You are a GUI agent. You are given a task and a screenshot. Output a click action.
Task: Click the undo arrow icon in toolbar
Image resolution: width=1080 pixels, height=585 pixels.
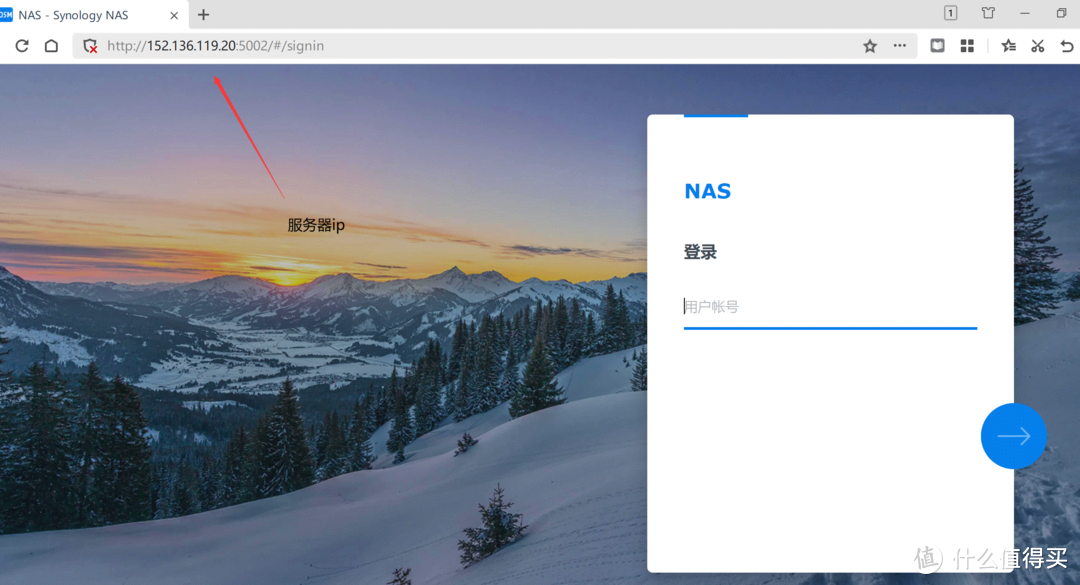click(x=1066, y=46)
